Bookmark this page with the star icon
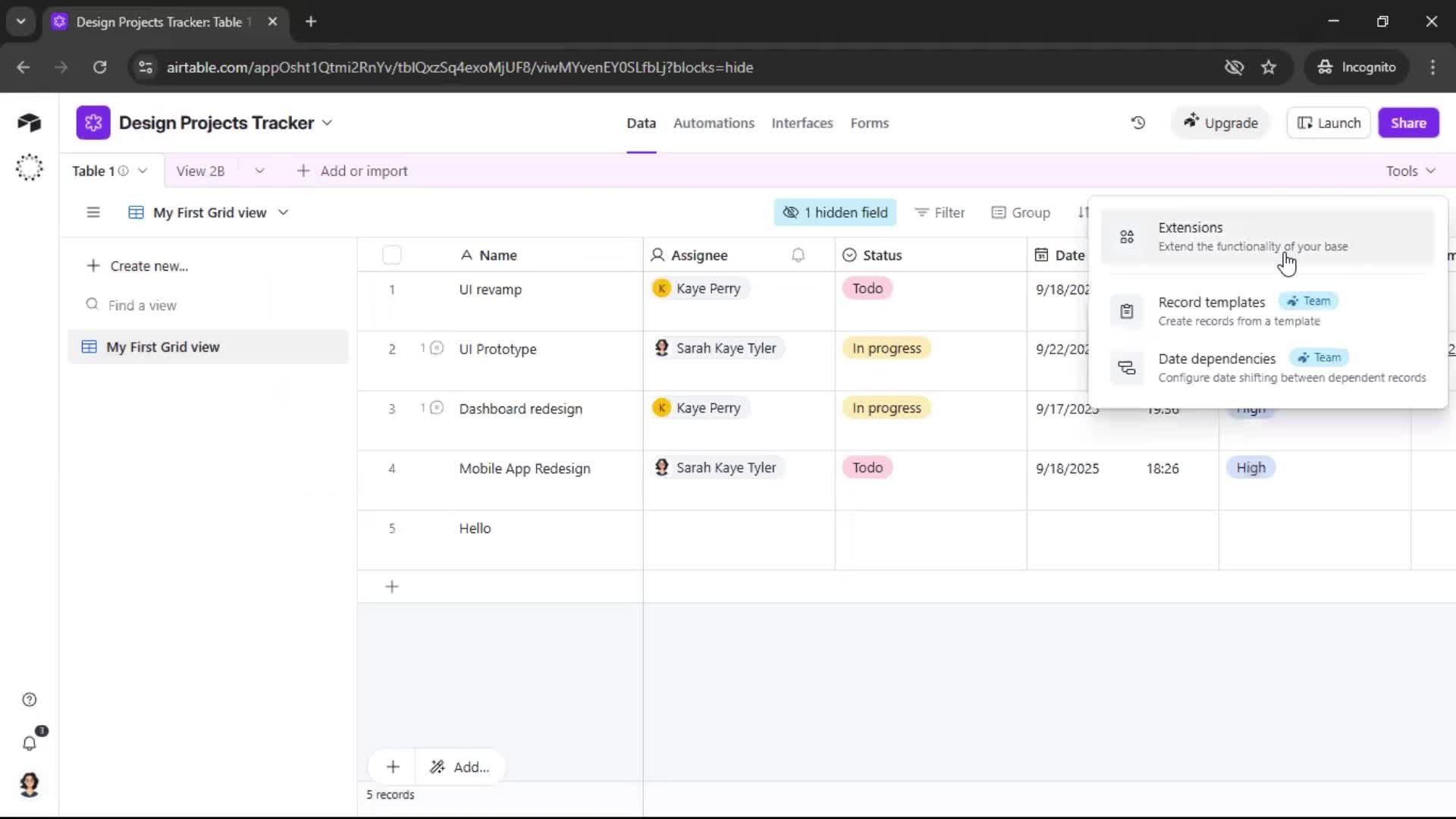This screenshot has width=1456, height=819. tap(1269, 67)
